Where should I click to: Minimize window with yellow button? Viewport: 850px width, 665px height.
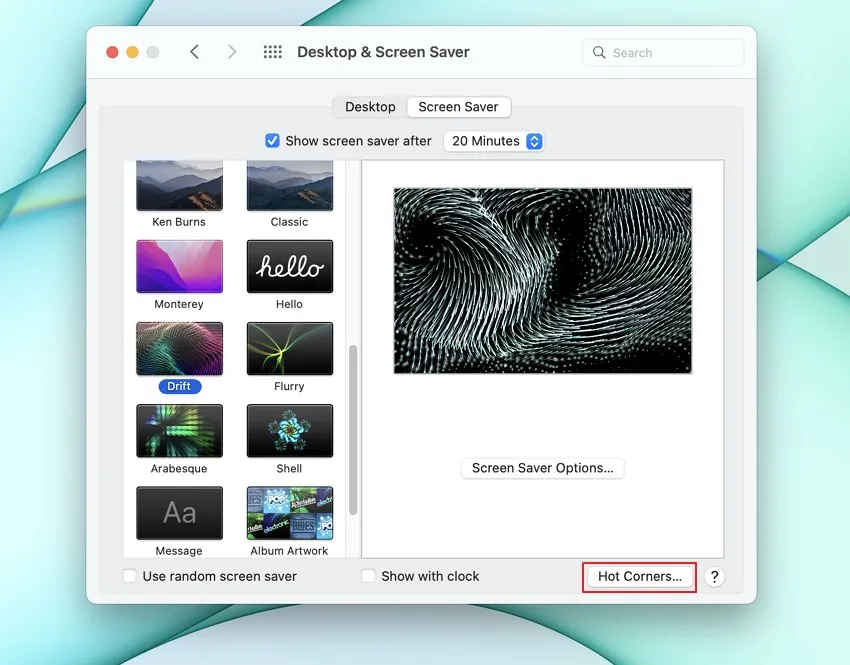(132, 52)
